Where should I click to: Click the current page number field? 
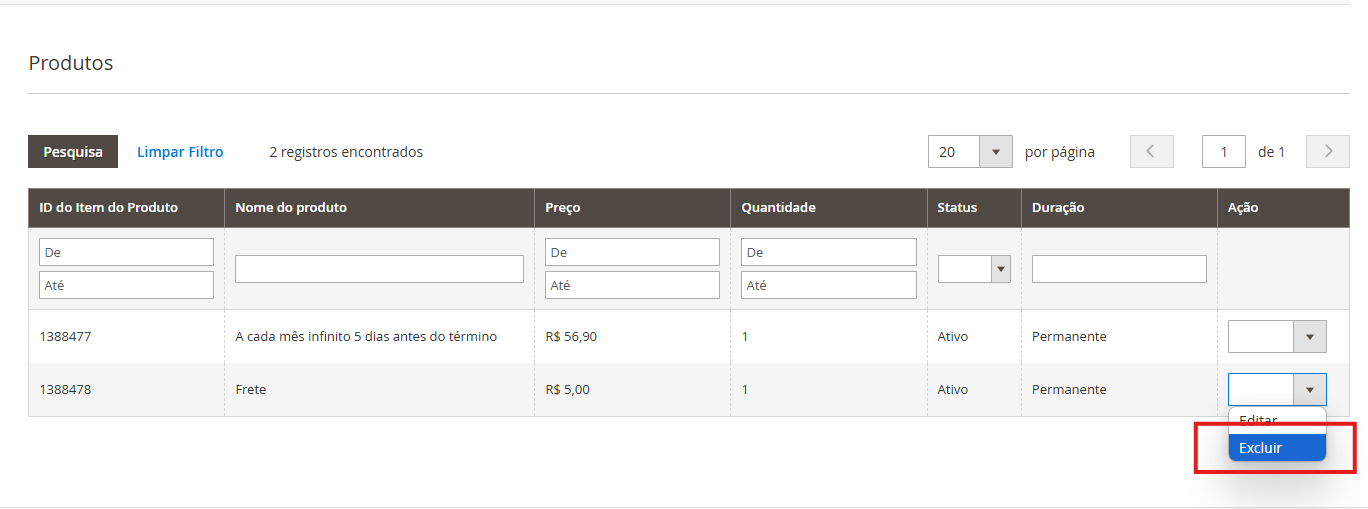point(1224,152)
